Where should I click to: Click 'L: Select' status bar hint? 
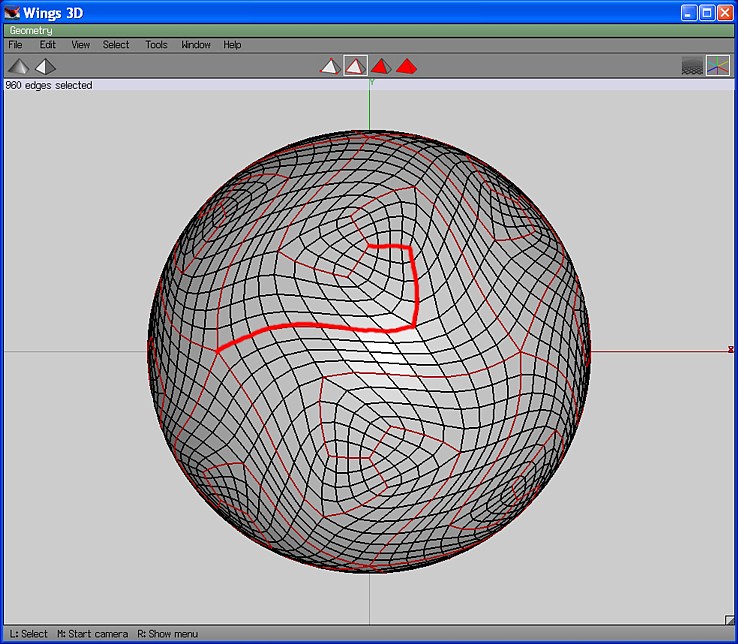[29, 634]
